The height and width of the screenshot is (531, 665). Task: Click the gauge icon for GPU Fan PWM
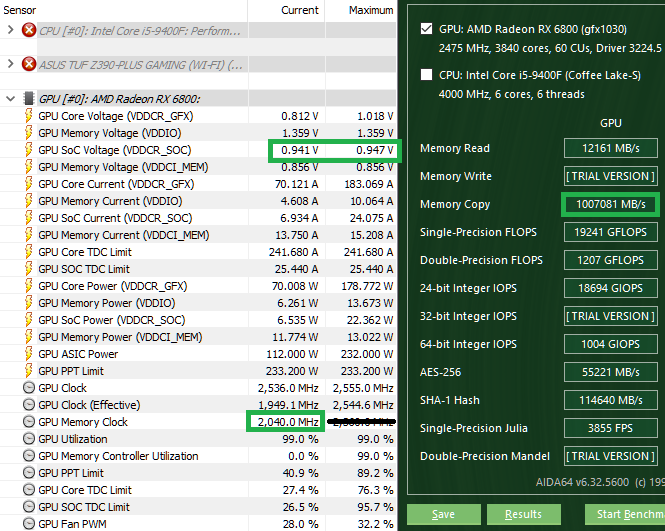(29, 524)
